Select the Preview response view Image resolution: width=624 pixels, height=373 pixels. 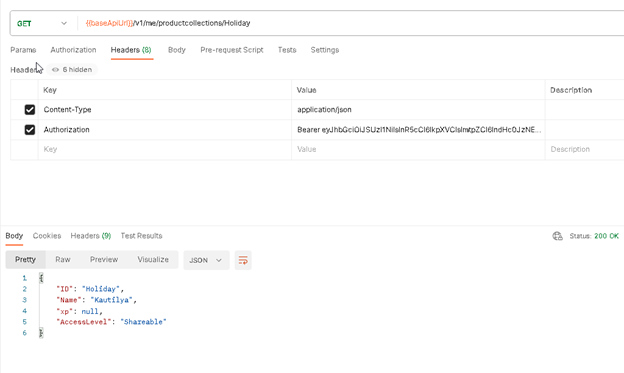(104, 260)
